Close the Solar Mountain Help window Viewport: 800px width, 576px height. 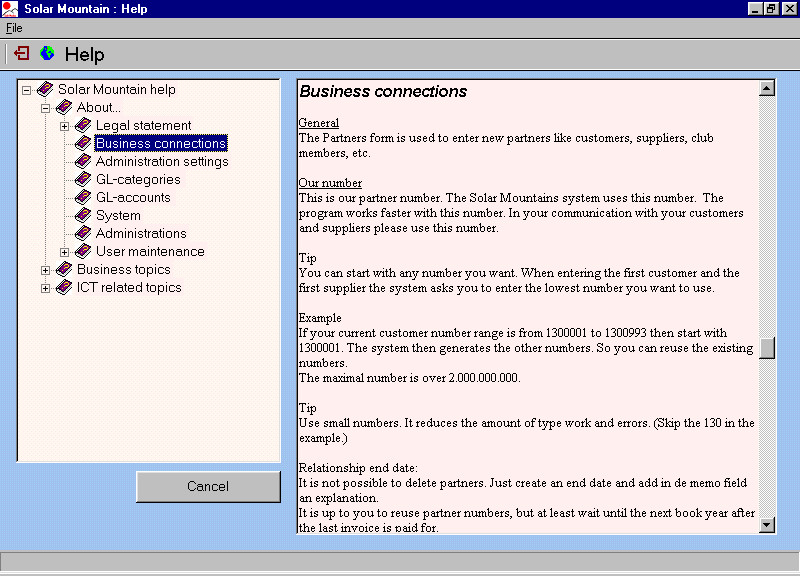tap(789, 9)
